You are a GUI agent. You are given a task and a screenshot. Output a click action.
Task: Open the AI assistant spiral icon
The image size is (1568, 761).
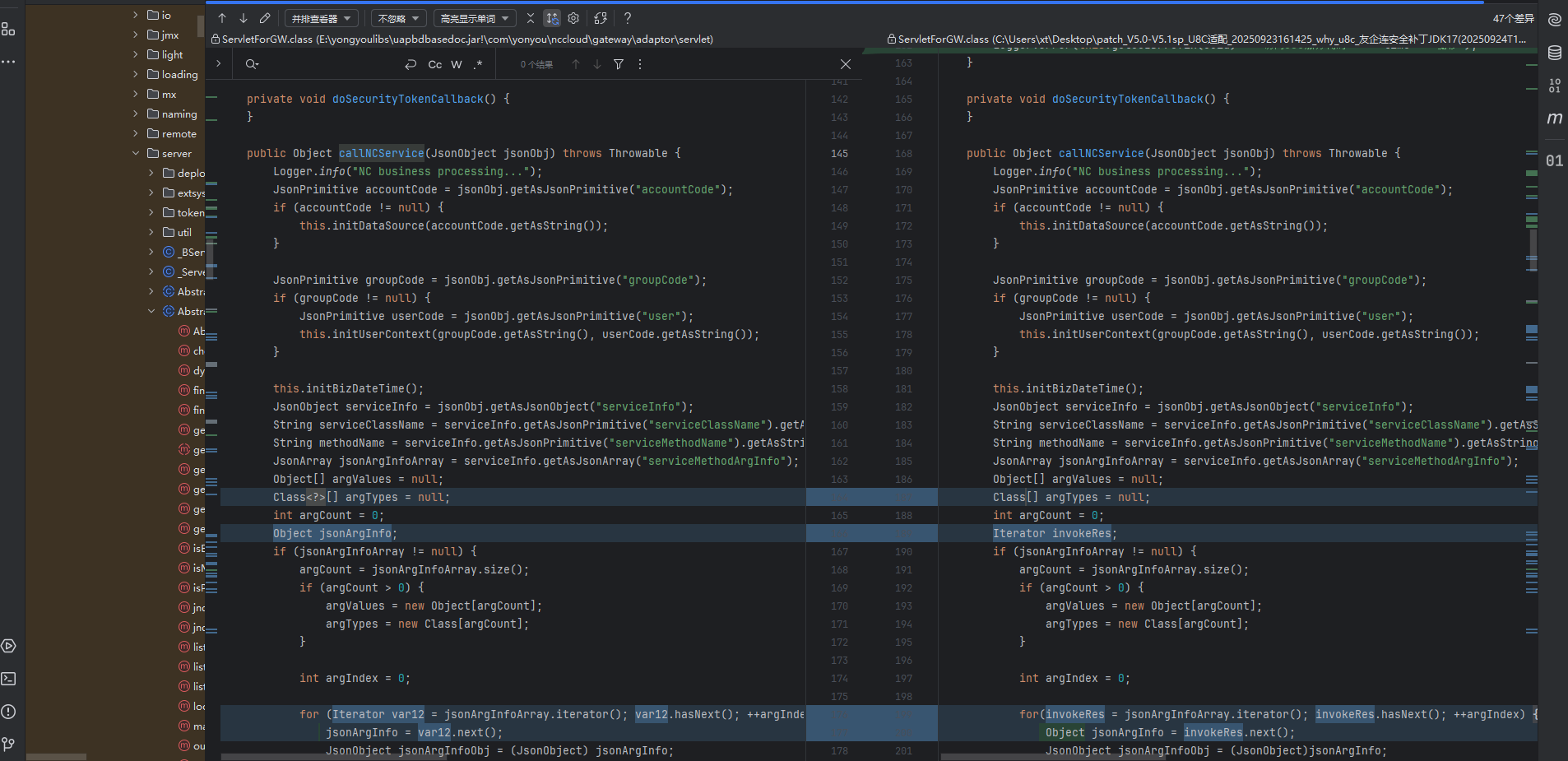tap(1554, 20)
